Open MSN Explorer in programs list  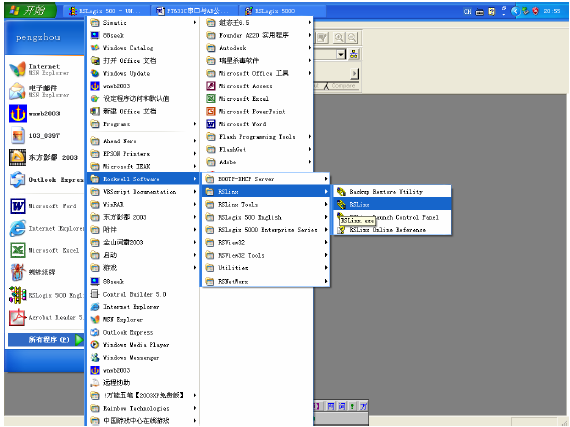coord(143,319)
